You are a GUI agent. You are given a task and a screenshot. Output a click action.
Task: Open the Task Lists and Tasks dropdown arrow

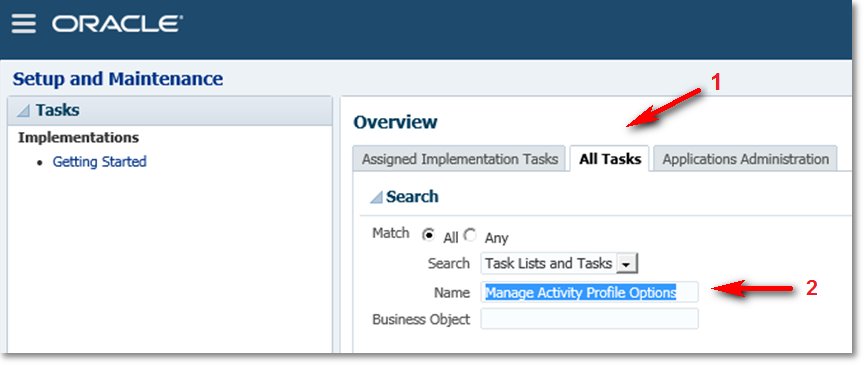[x=625, y=264]
